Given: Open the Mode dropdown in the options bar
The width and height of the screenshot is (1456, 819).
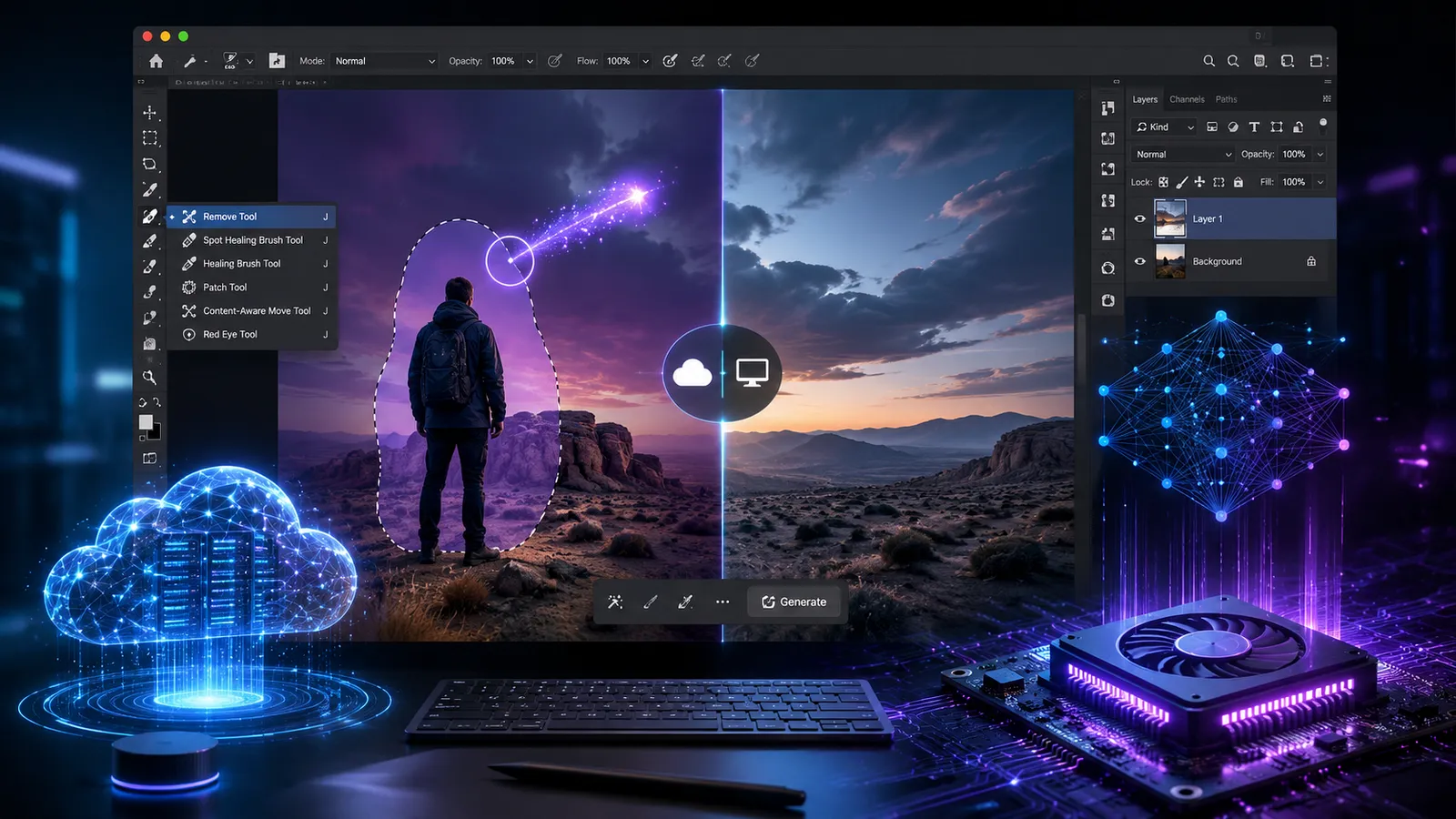Looking at the screenshot, I should tap(385, 61).
